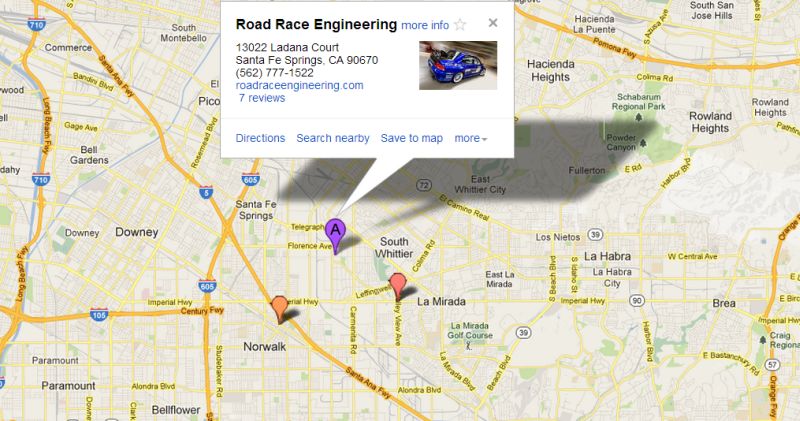Viewport: 800px width, 421px height.
Task: Open the 'more info' link
Action: pyautogui.click(x=425, y=25)
